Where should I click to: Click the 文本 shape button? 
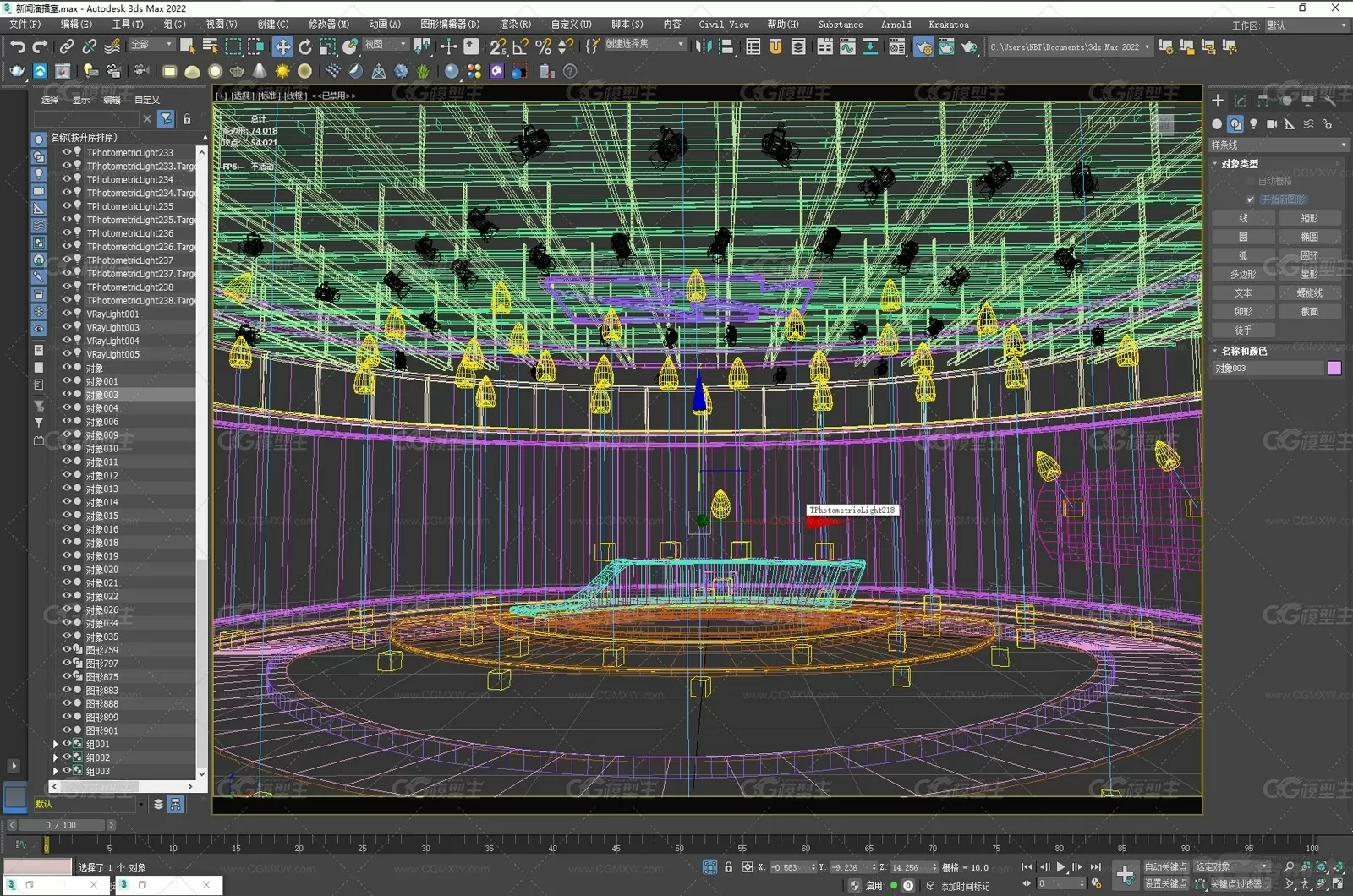[1243, 293]
